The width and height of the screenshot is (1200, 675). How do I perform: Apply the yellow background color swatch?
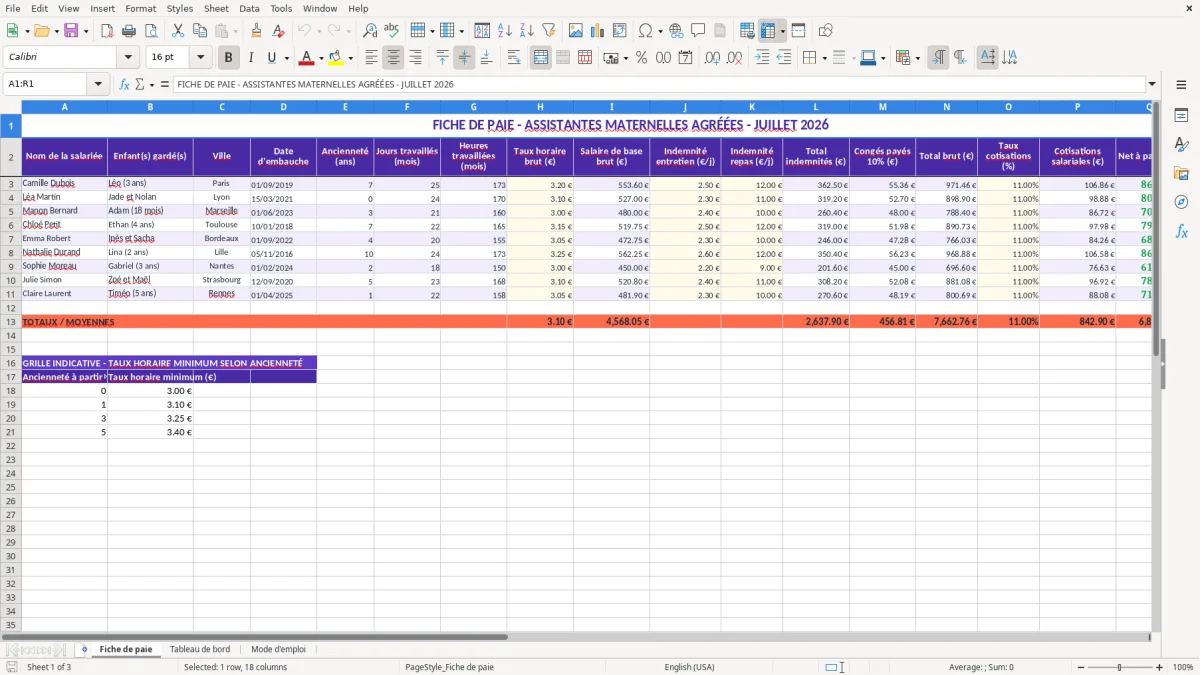point(336,58)
